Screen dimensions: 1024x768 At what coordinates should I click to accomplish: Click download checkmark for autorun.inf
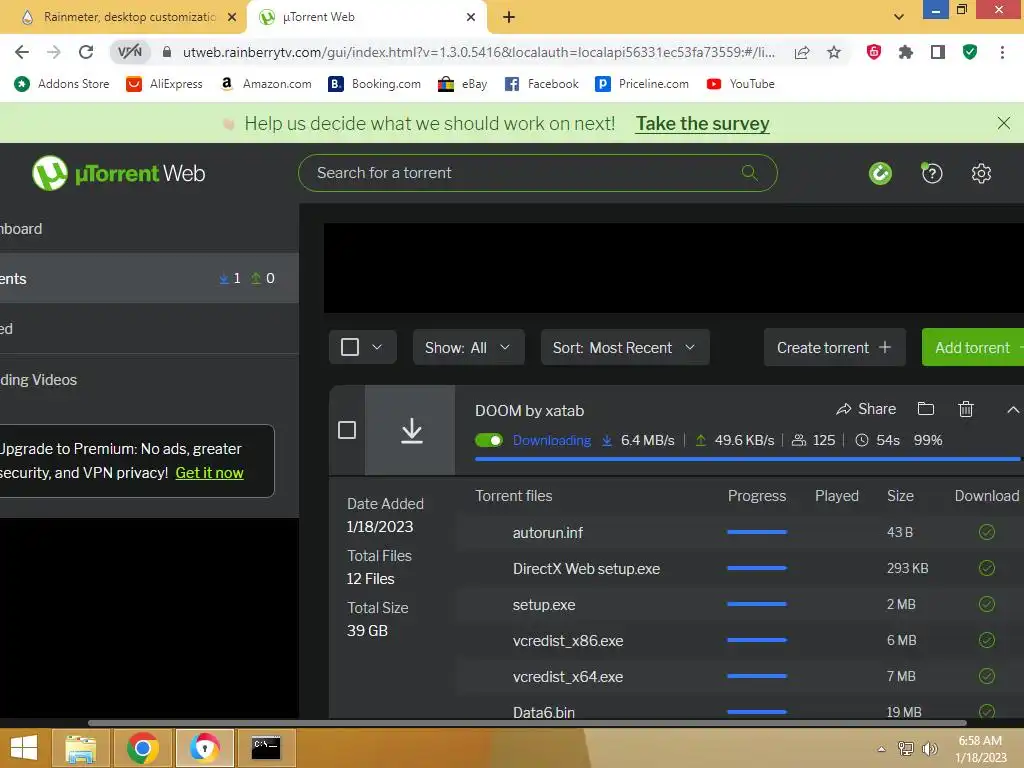[x=987, y=532]
